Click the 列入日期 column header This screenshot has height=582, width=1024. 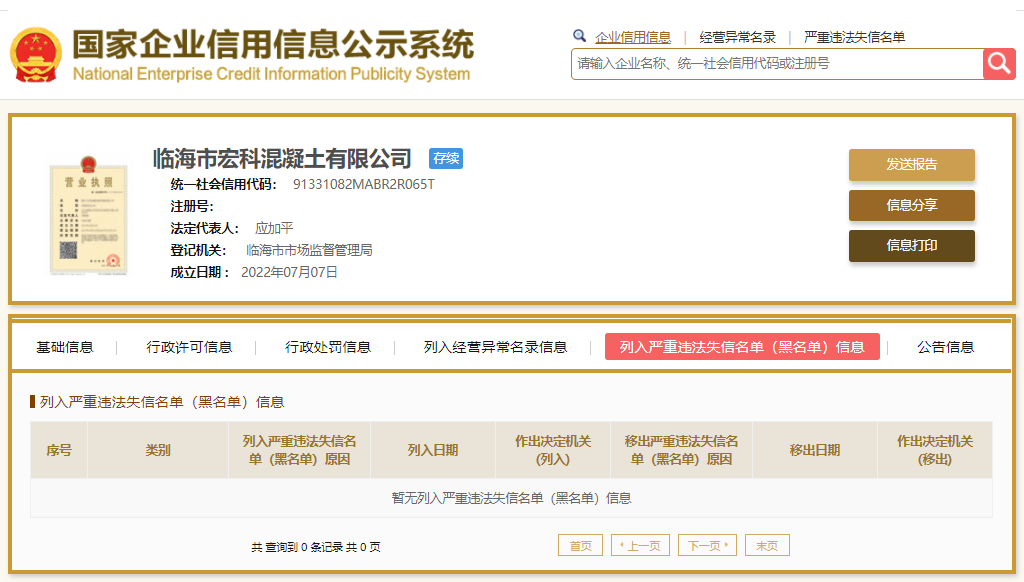tap(433, 450)
